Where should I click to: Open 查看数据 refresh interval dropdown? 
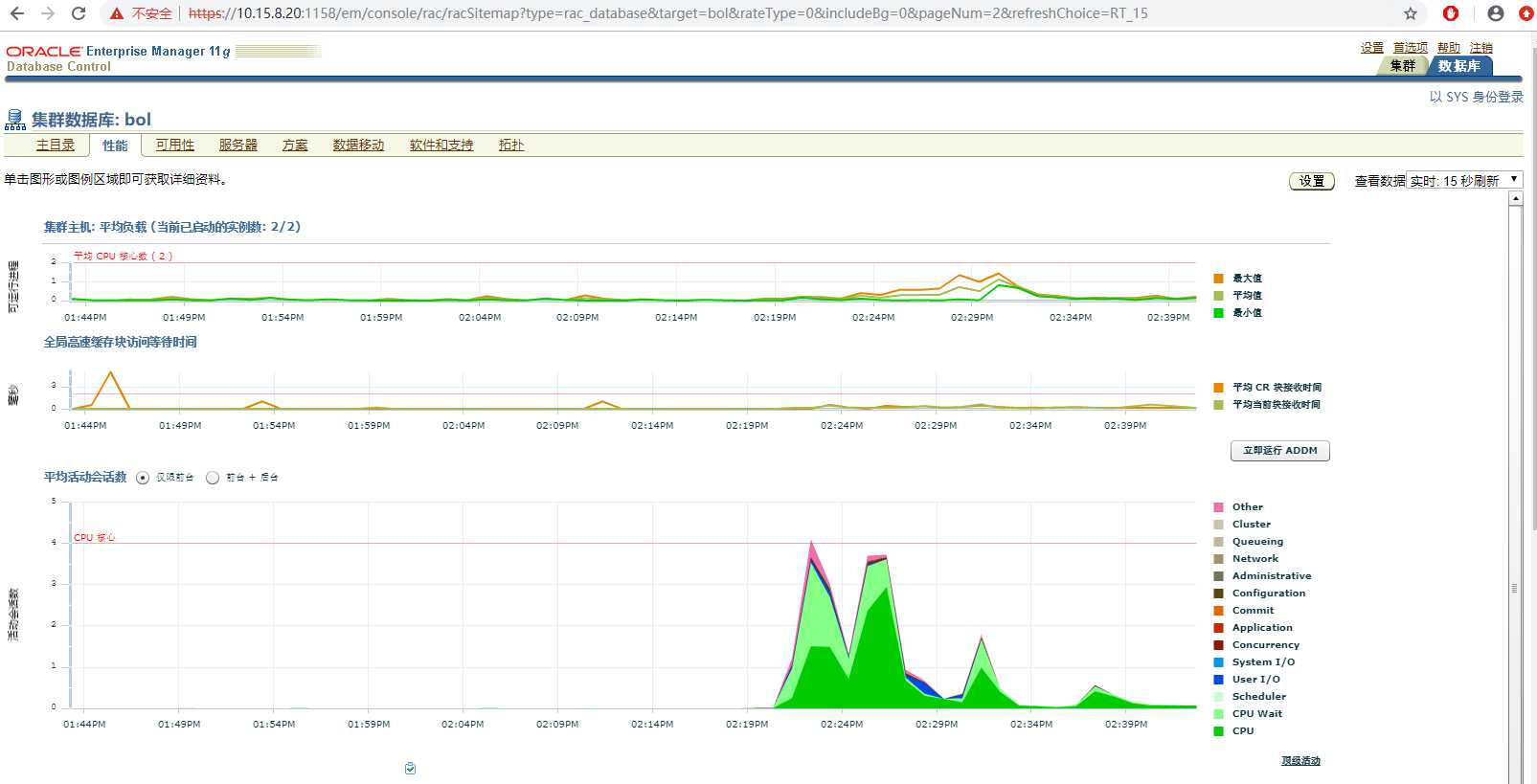1464,180
